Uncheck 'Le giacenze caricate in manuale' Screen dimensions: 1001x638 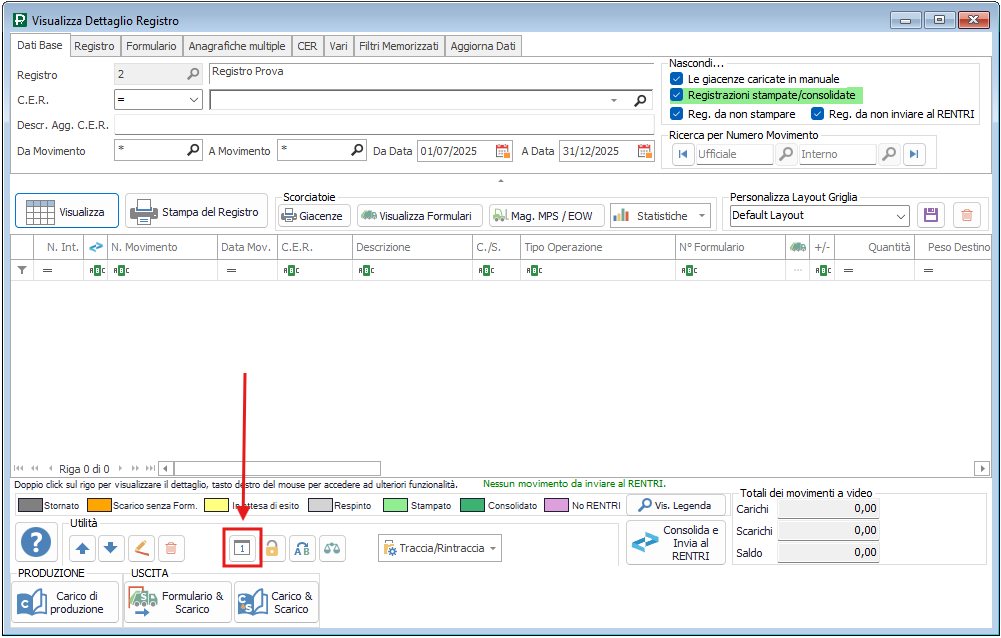677,78
